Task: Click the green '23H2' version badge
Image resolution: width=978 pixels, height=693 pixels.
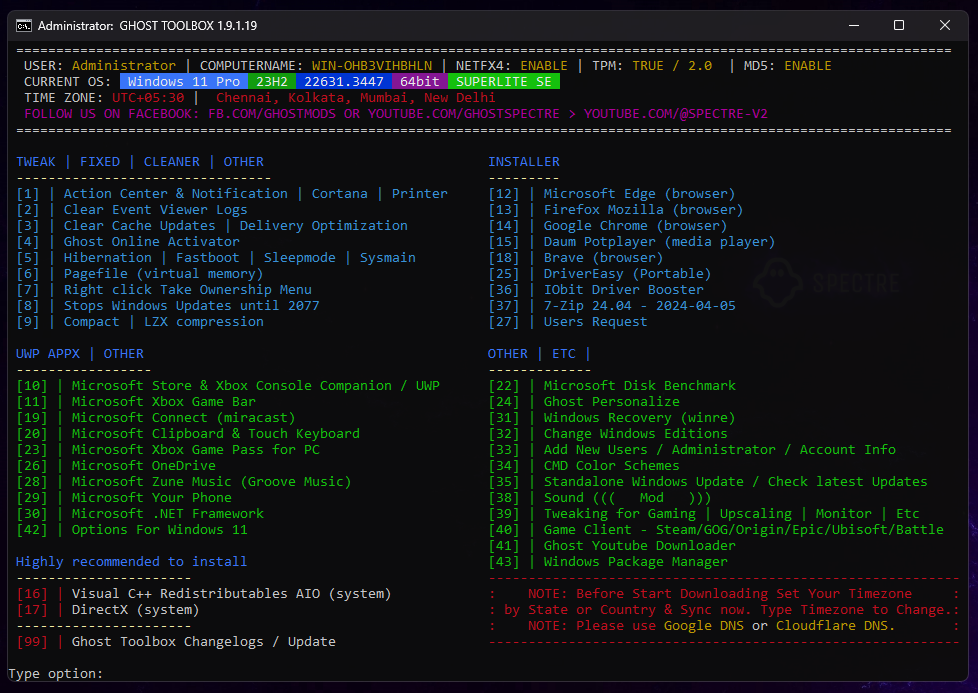Action: coord(272,82)
